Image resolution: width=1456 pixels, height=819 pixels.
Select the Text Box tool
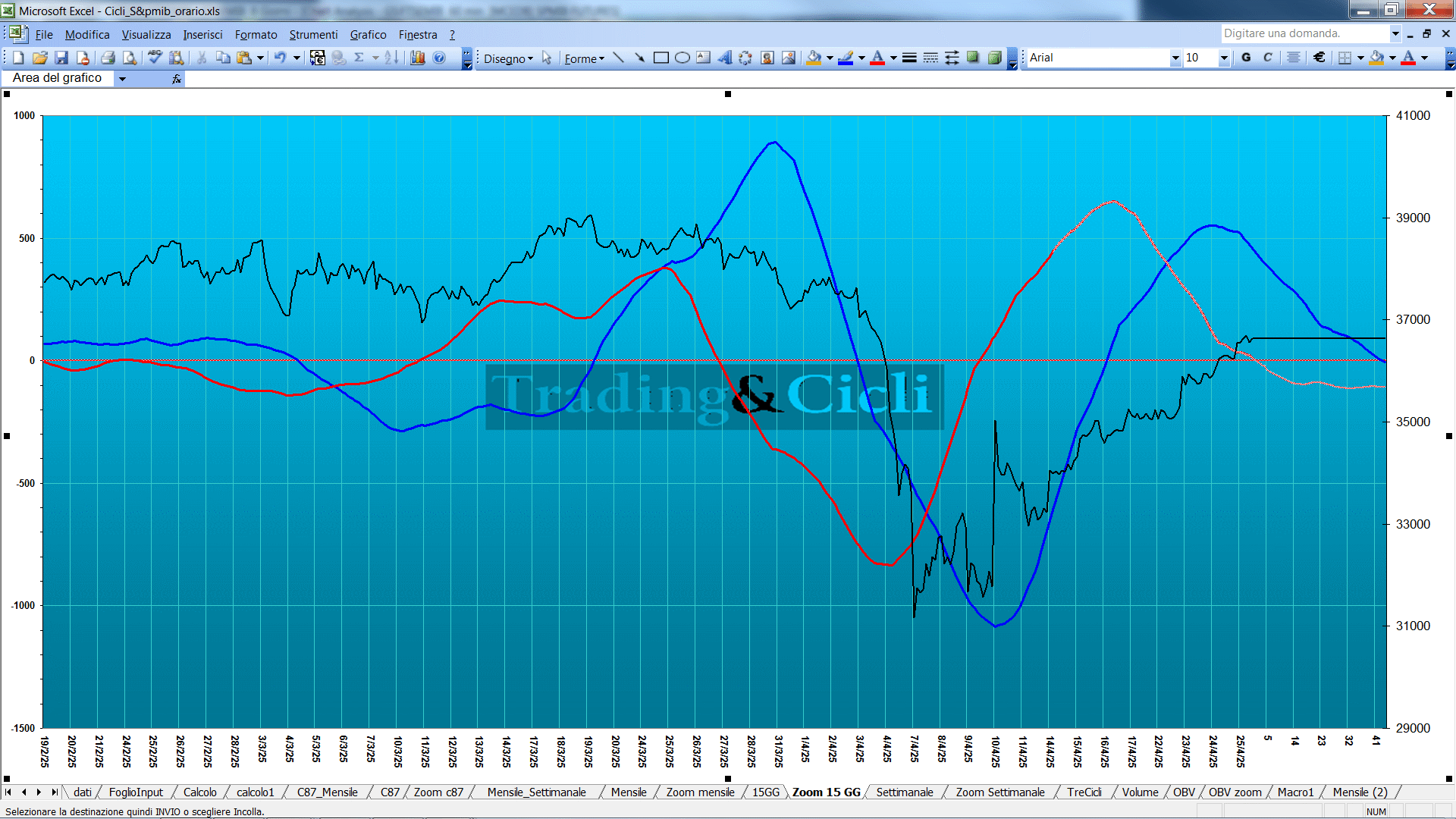(704, 58)
